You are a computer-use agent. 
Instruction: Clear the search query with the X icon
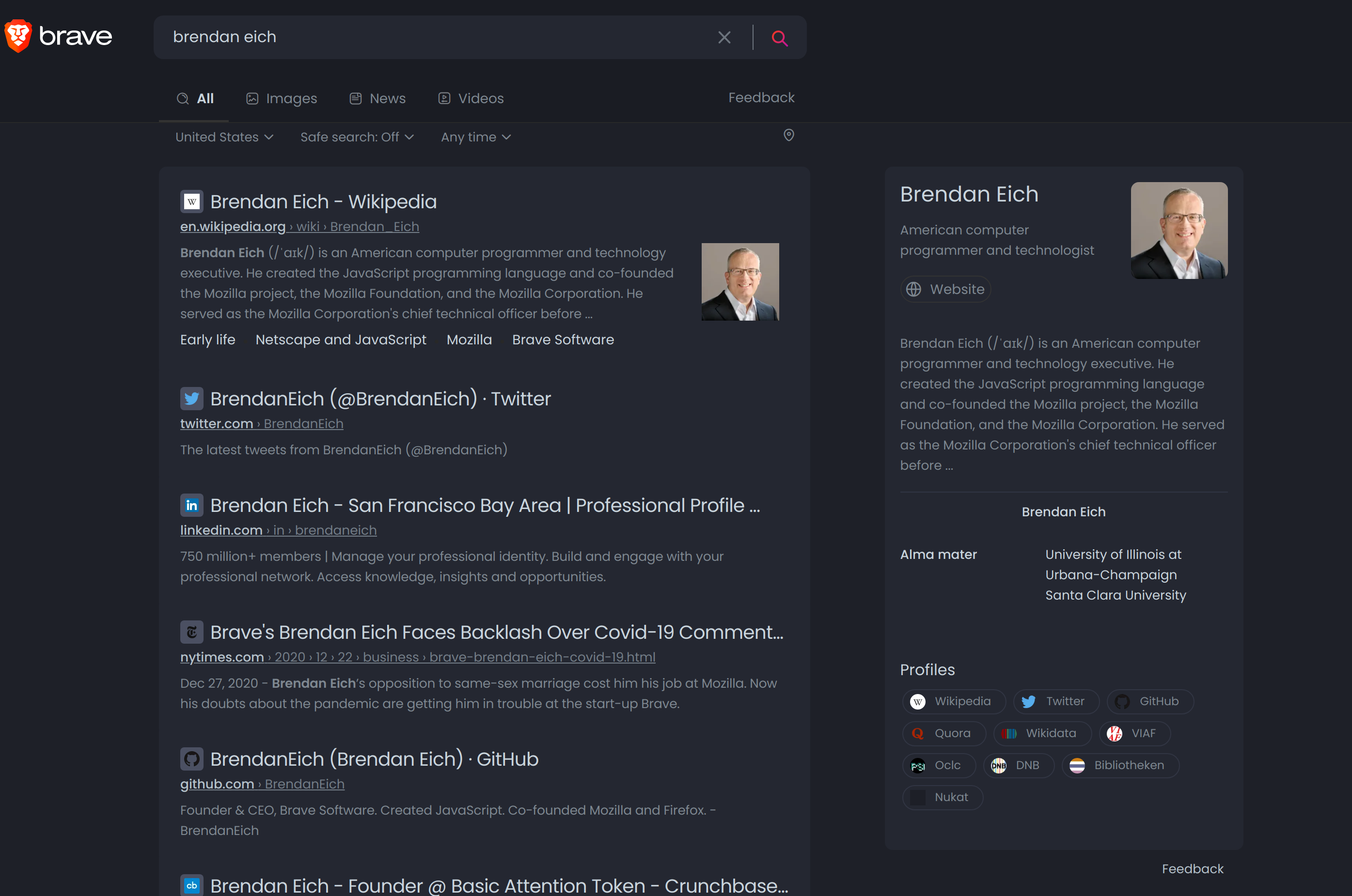[724, 38]
